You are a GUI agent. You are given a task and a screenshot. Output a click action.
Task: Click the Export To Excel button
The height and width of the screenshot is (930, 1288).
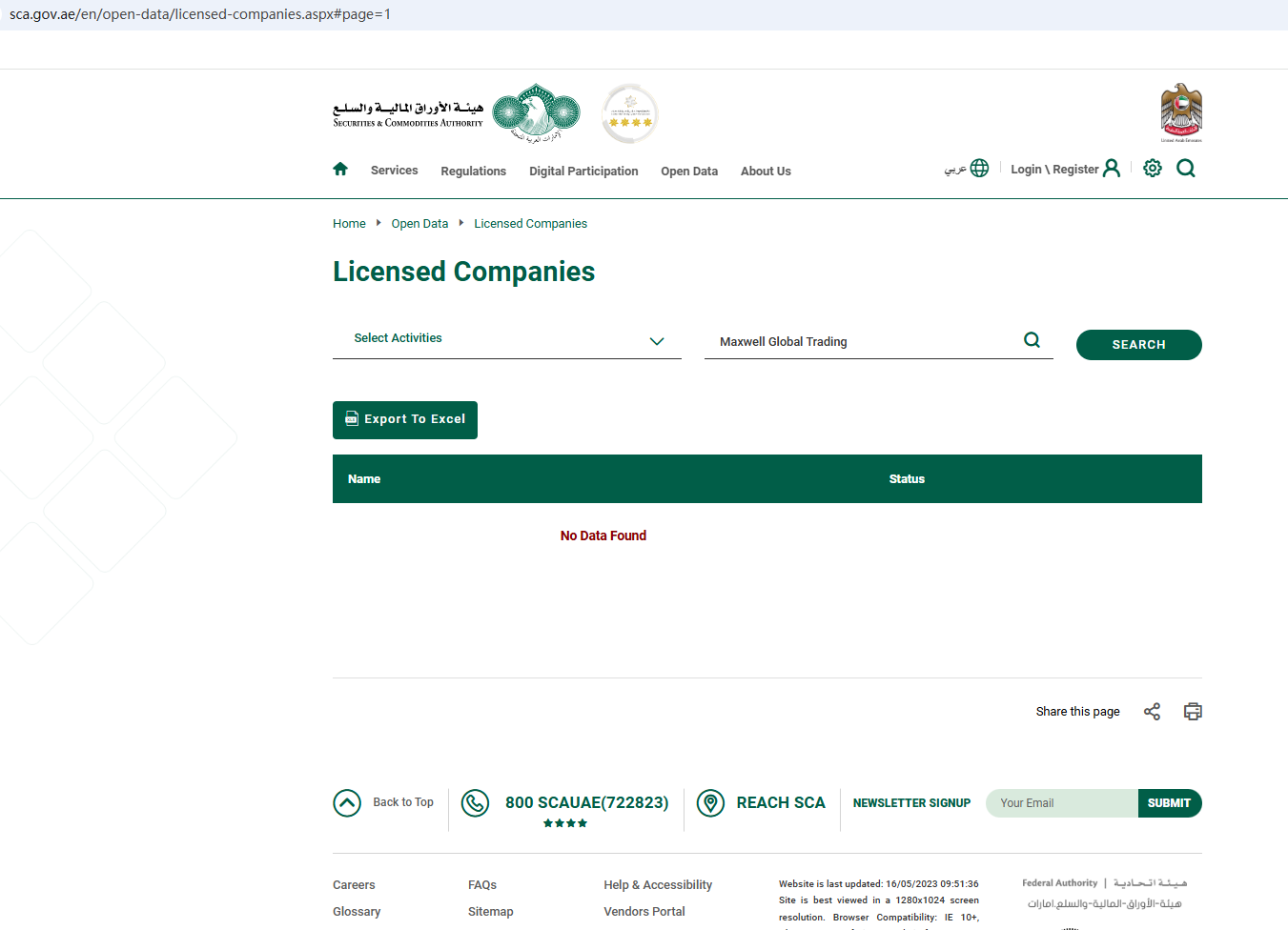tap(405, 420)
